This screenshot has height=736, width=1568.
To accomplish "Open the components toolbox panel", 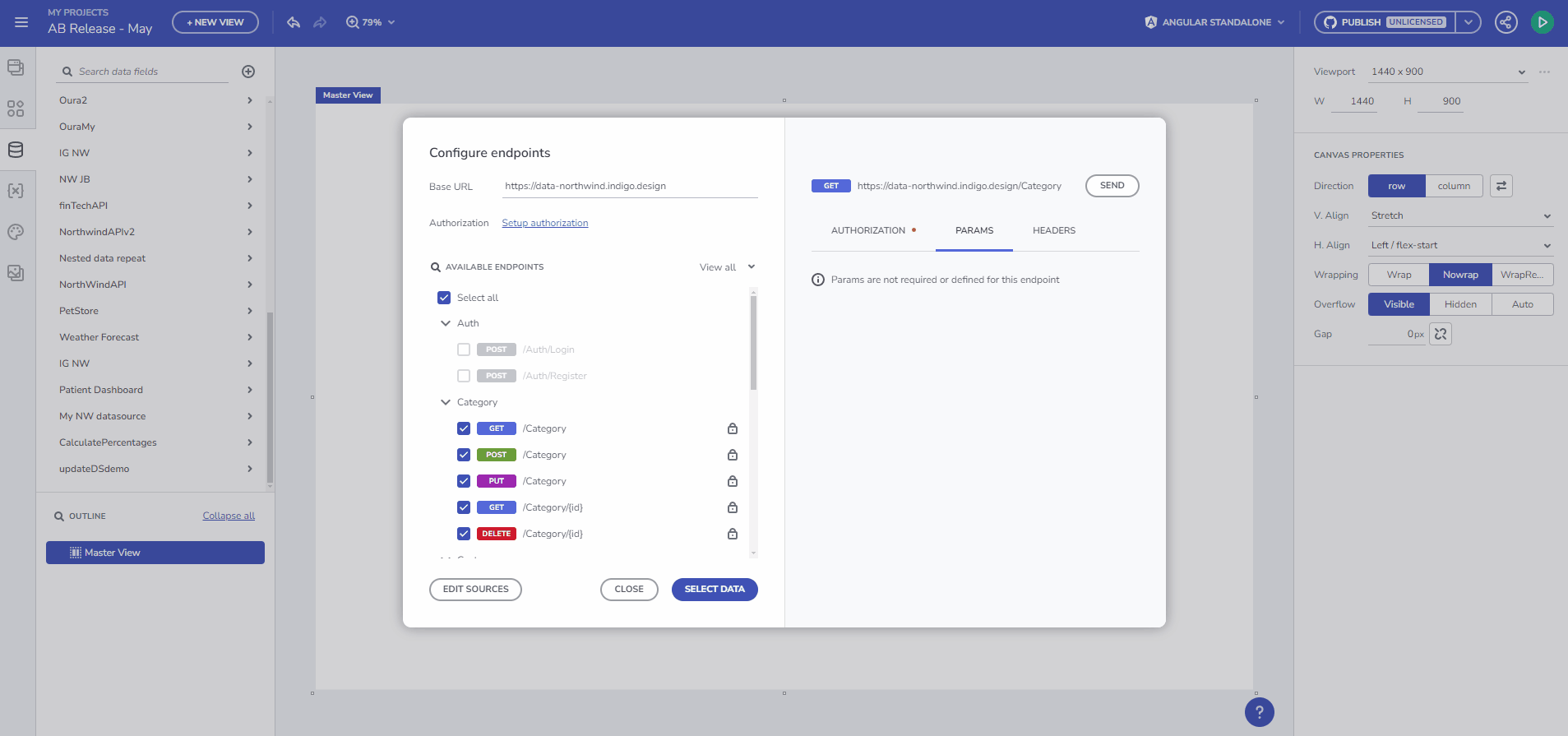I will pyautogui.click(x=16, y=109).
